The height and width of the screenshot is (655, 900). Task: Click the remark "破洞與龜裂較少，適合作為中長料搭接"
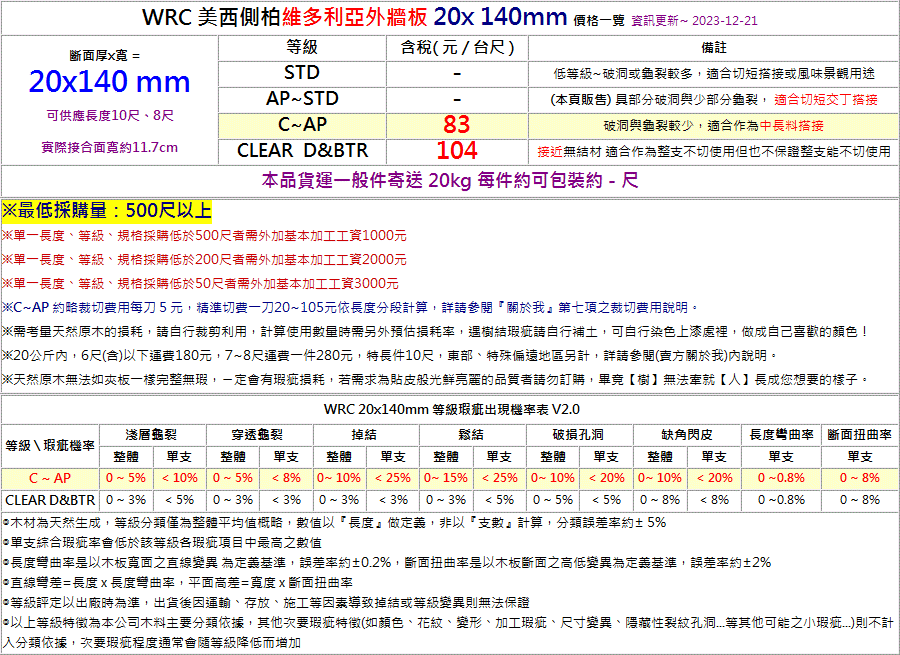(713, 125)
